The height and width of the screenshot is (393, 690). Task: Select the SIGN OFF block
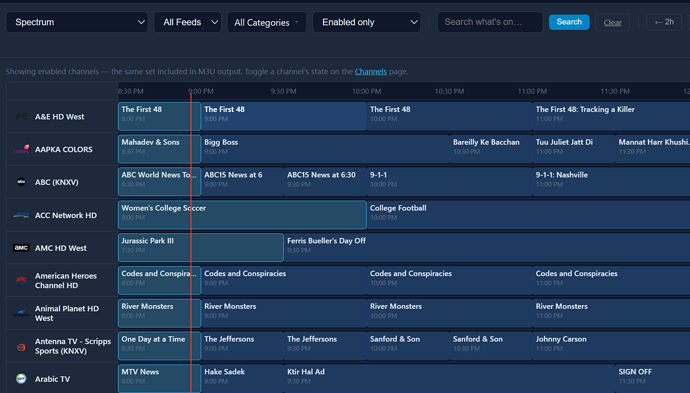(653, 378)
